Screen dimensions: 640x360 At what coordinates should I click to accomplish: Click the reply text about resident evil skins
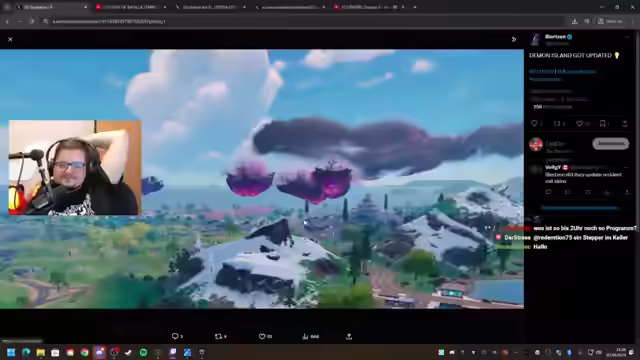(583, 178)
